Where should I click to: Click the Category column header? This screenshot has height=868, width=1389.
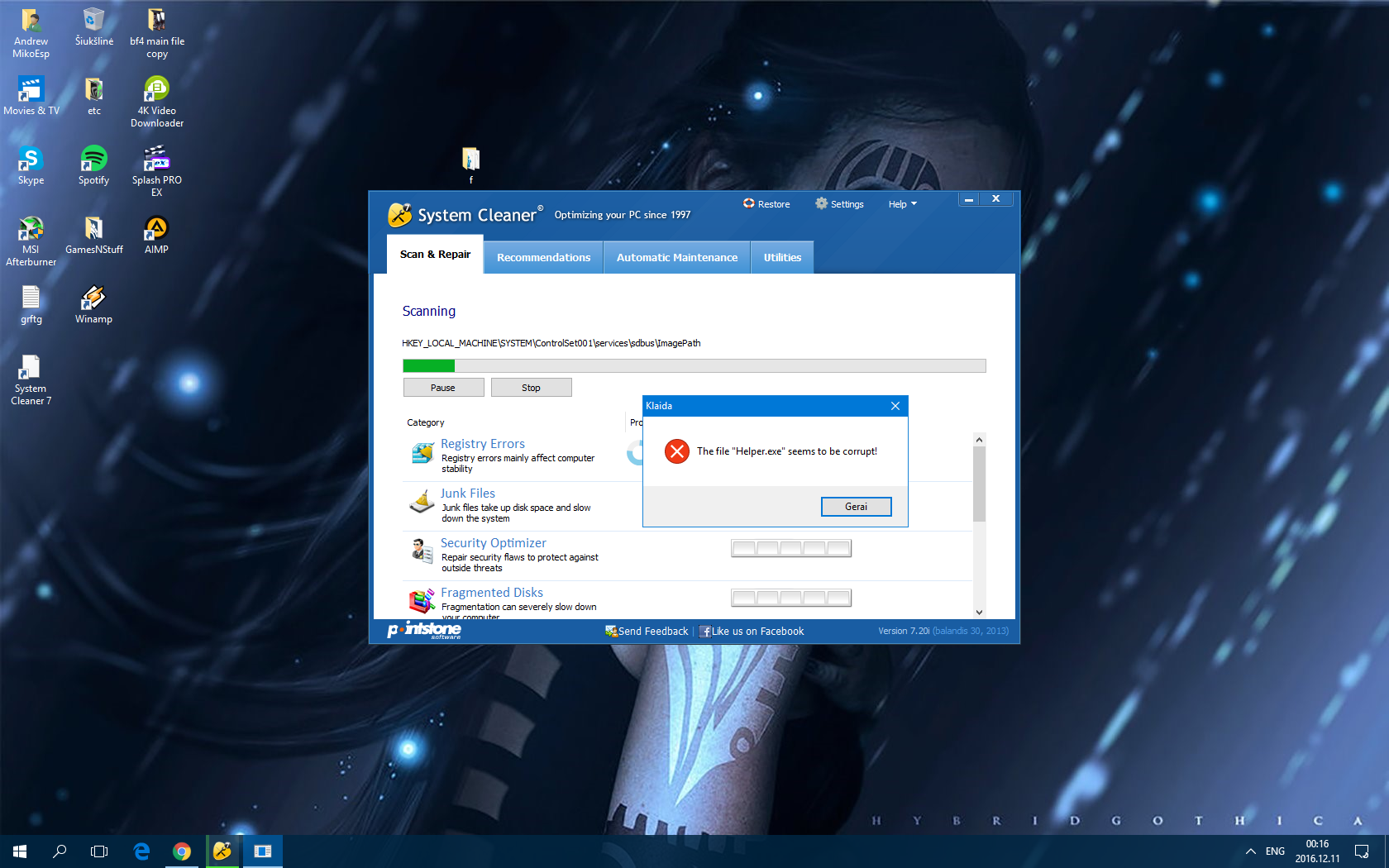tap(426, 422)
